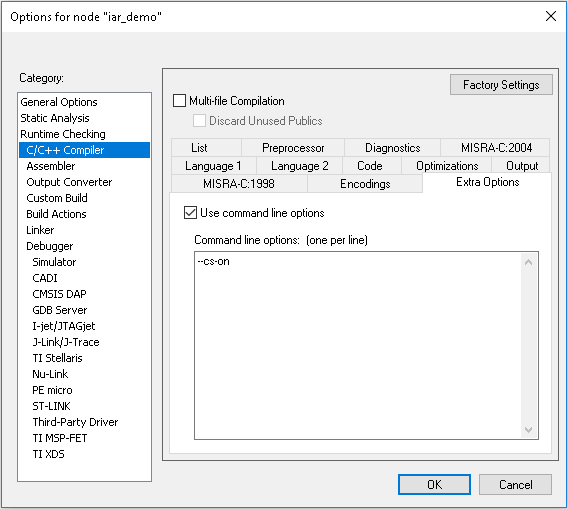Open the Language 1 tab
Image resolution: width=568 pixels, height=509 pixels.
click(214, 166)
